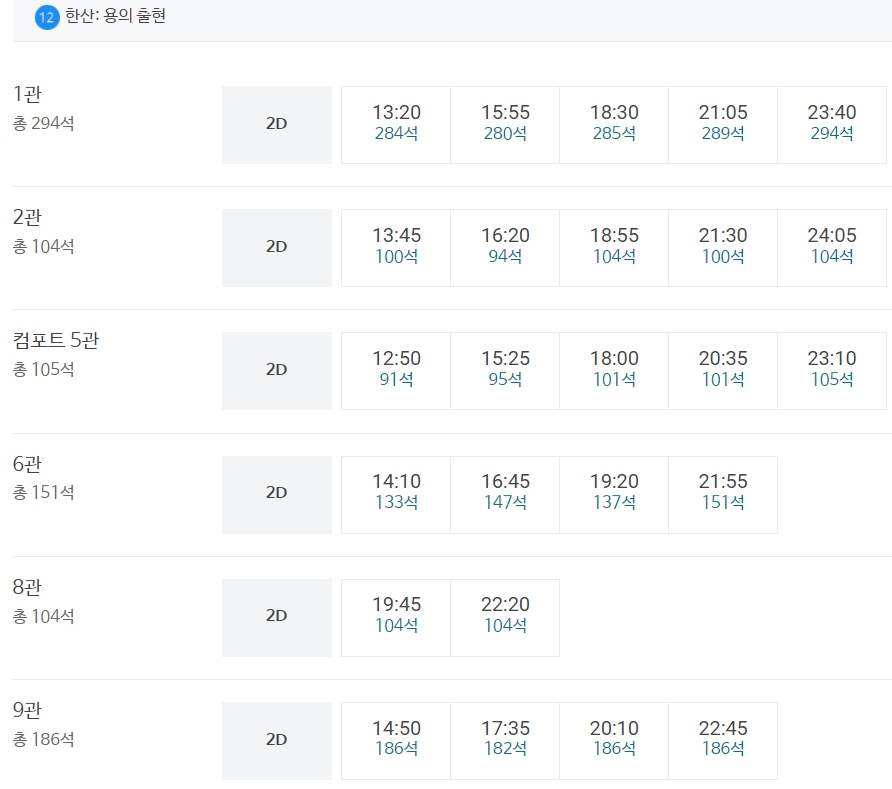892x789 pixels.
Task: Select 13:20 showtime in 1관
Action: (x=396, y=125)
